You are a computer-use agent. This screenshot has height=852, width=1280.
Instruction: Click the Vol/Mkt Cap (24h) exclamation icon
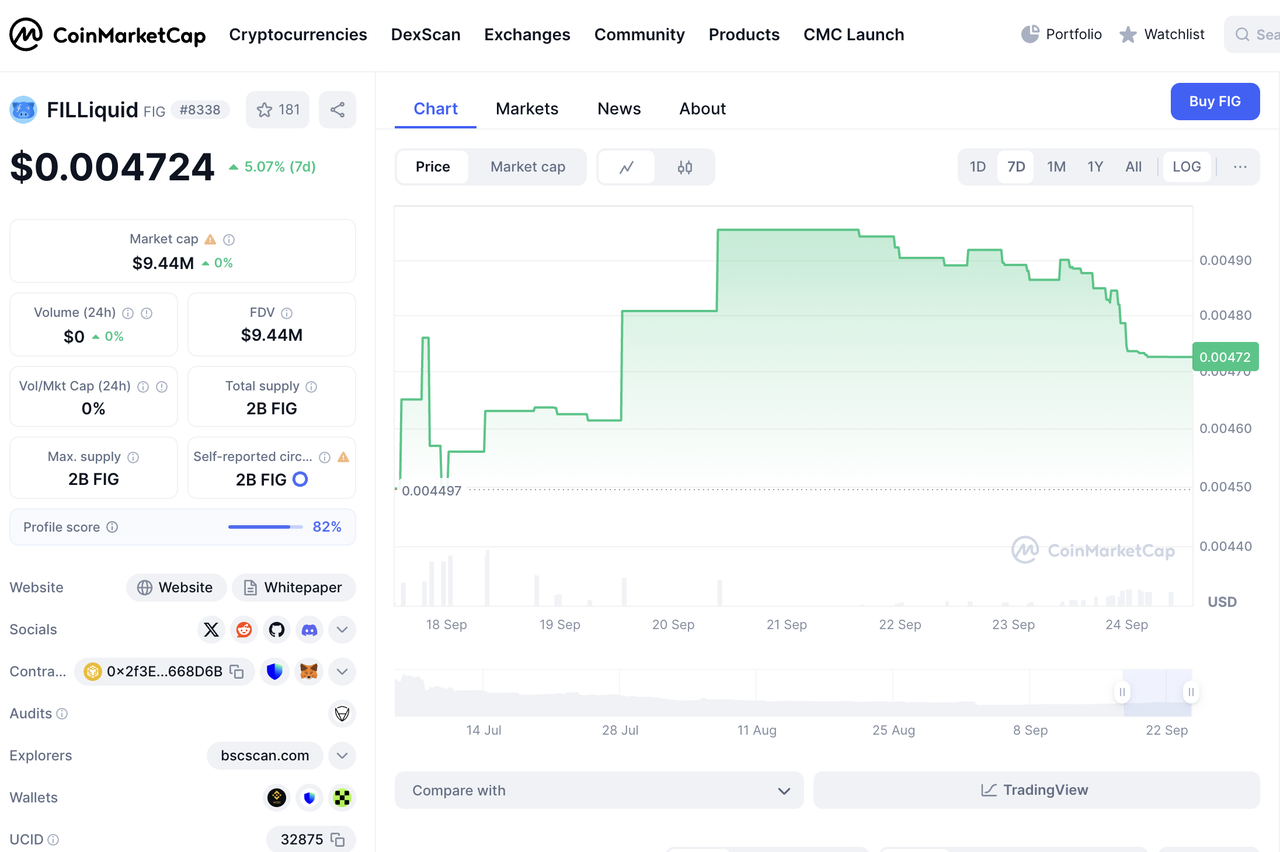tap(162, 386)
